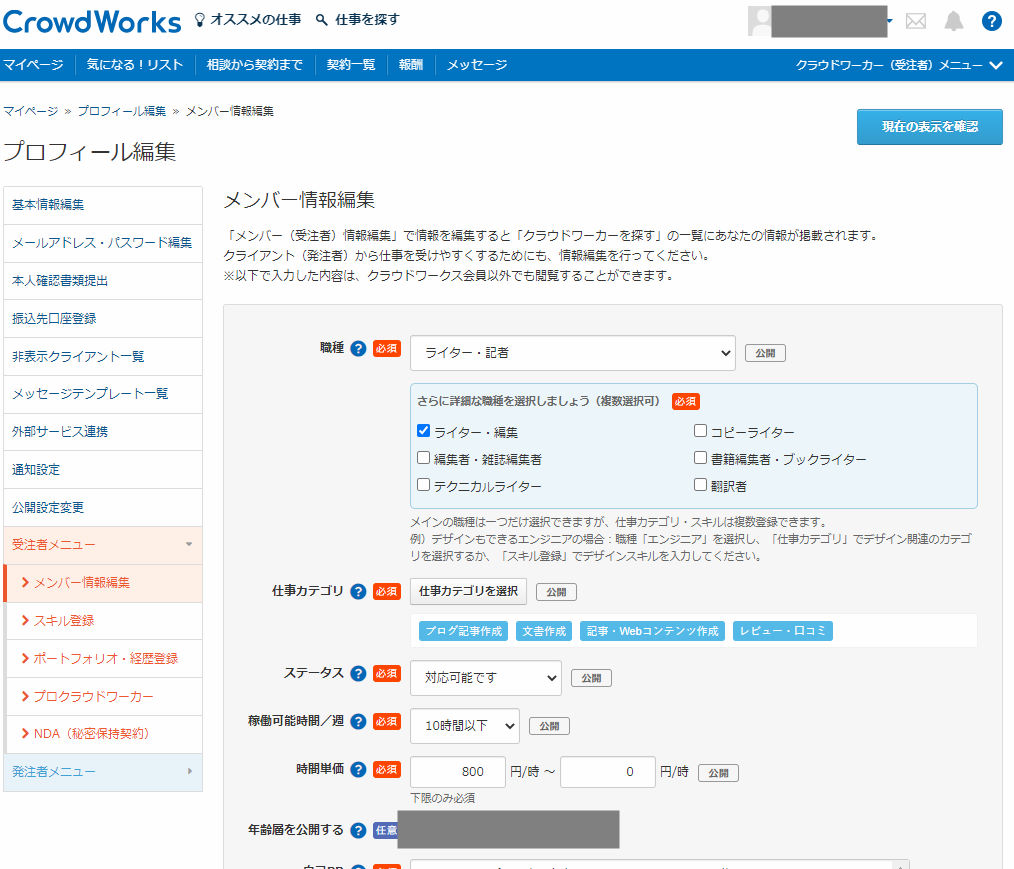This screenshot has height=869, width=1014.
Task: Expand the 発注者メニュー sidebar section
Action: [x=103, y=773]
